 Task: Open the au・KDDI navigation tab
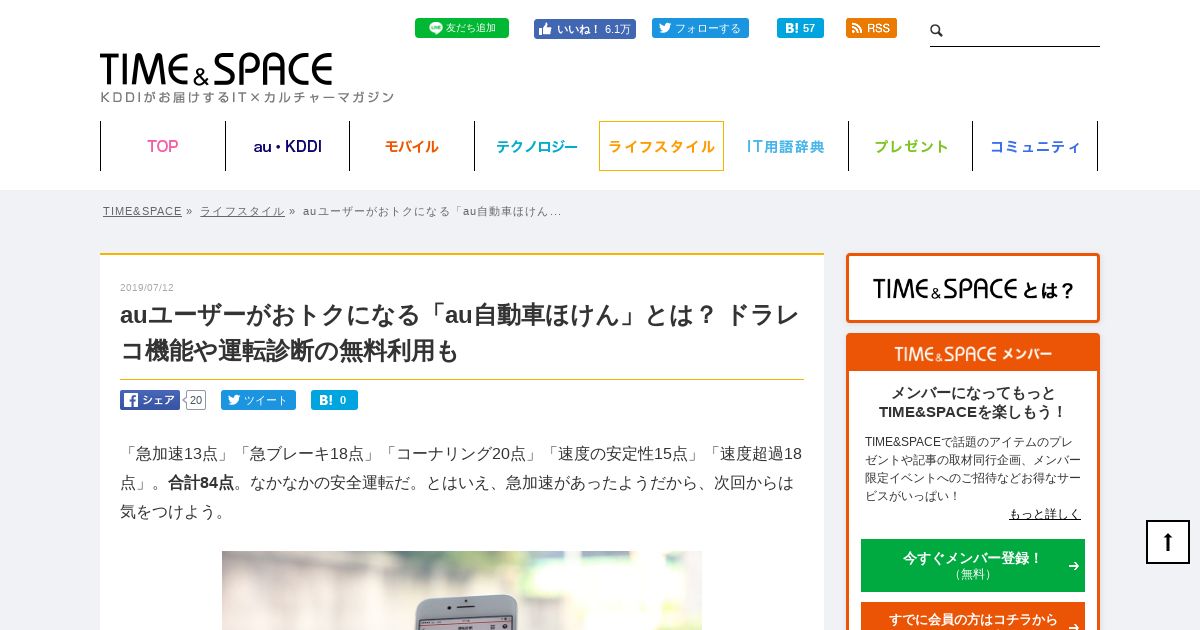(x=288, y=146)
